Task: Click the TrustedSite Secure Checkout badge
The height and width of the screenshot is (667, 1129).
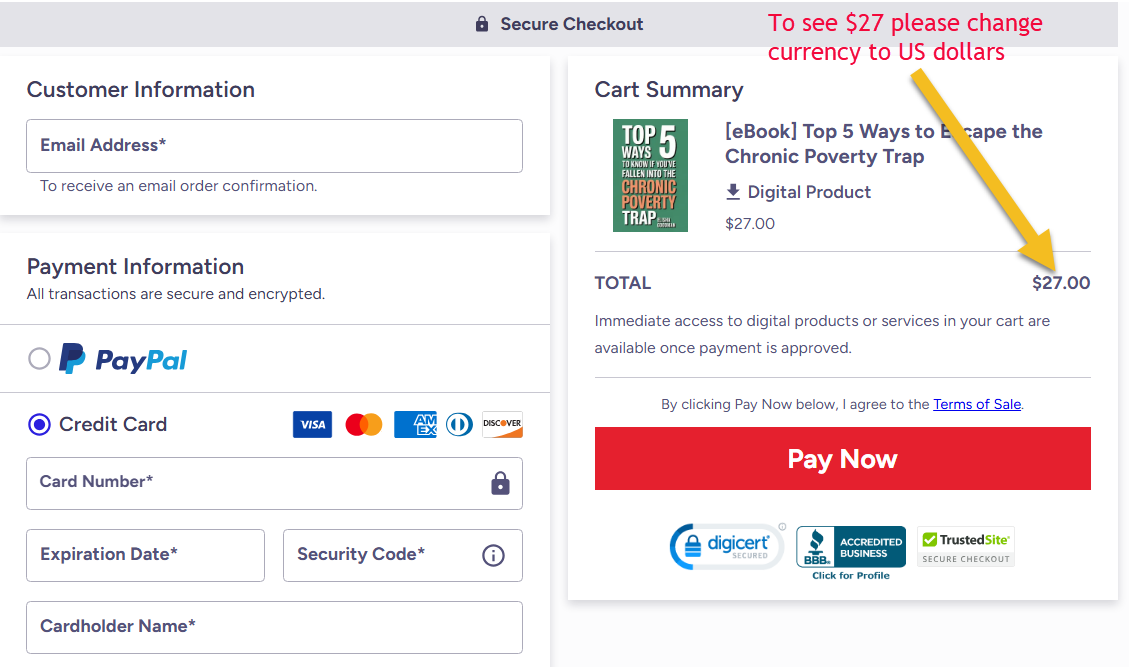Action: tap(966, 546)
